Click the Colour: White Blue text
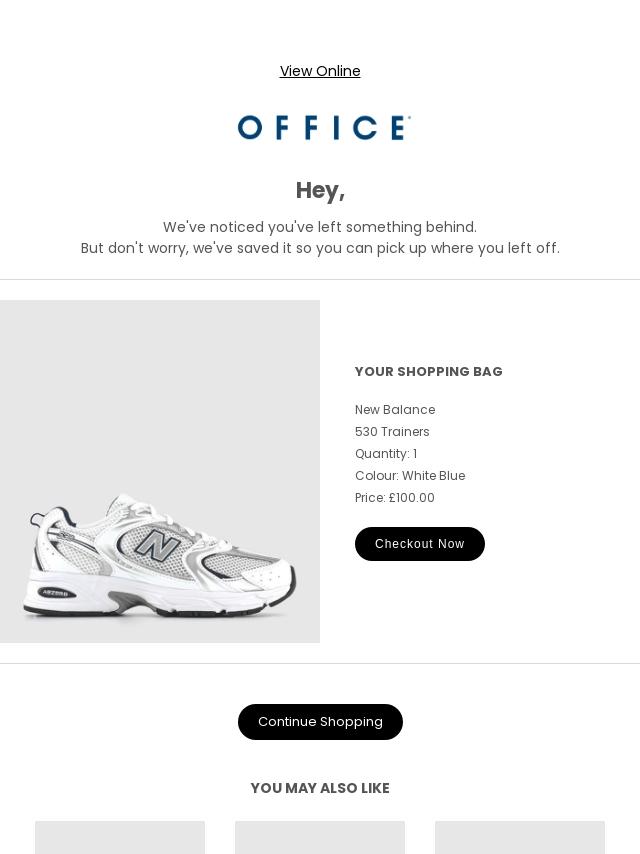 tap(410, 475)
